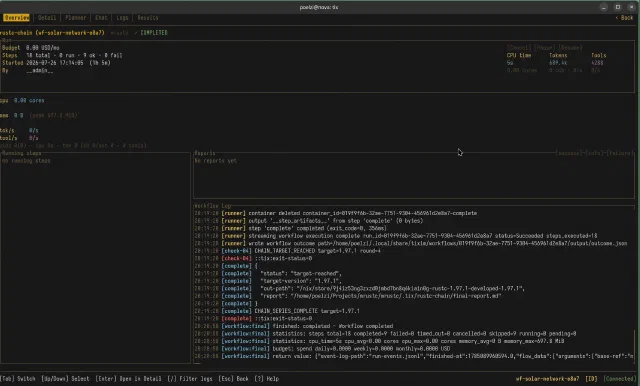
Task: Click 'wf-solar-network-a8a7' in the status bar
Action: pos(547,379)
